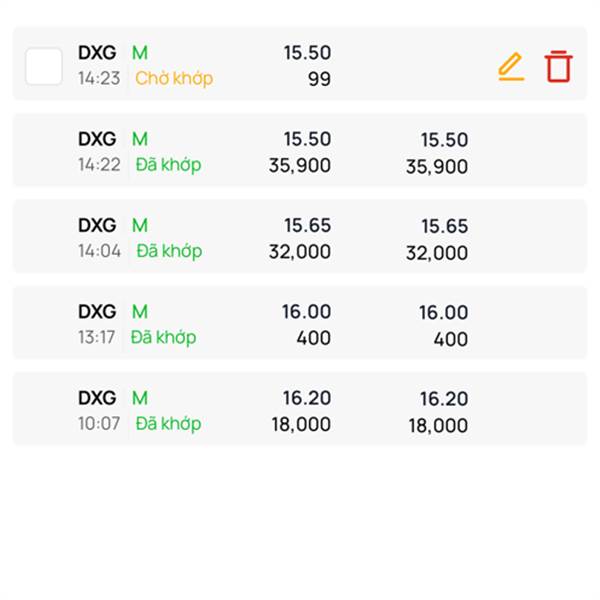The width and height of the screenshot is (600, 600).
Task: Click the DXG ticker in the 14:23 order
Action: [x=97, y=53]
